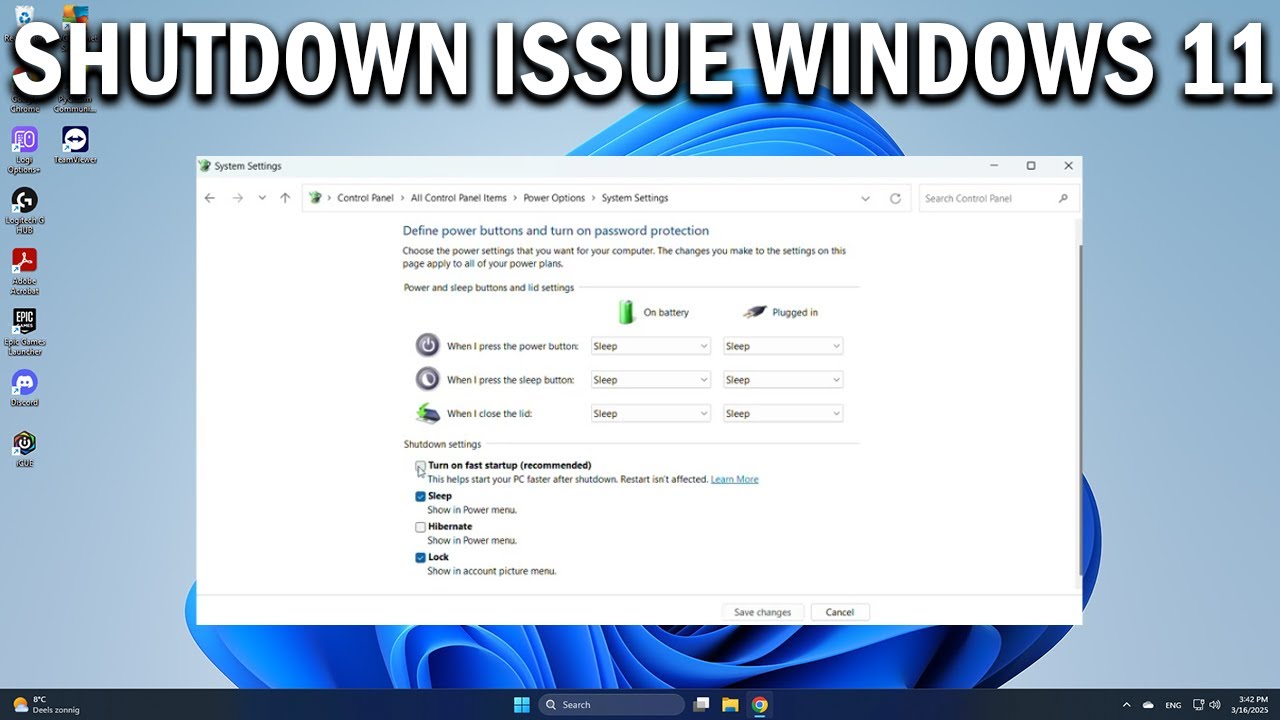The width and height of the screenshot is (1280, 720).
Task: Select All Control Panel Items breadcrumb
Action: (459, 198)
